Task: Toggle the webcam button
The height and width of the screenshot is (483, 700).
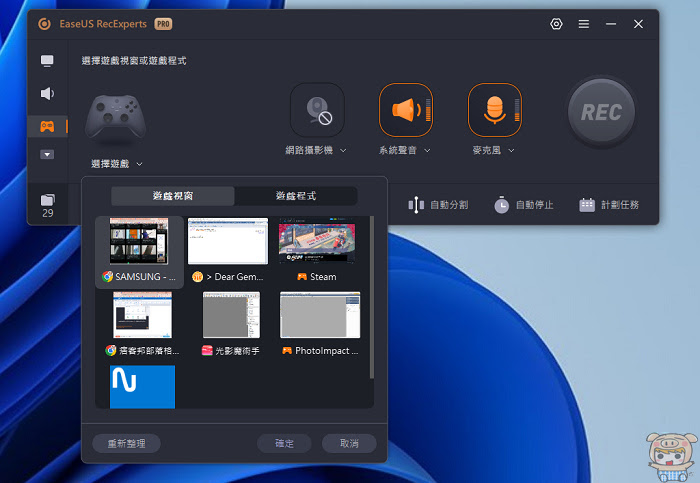Action: (317, 110)
